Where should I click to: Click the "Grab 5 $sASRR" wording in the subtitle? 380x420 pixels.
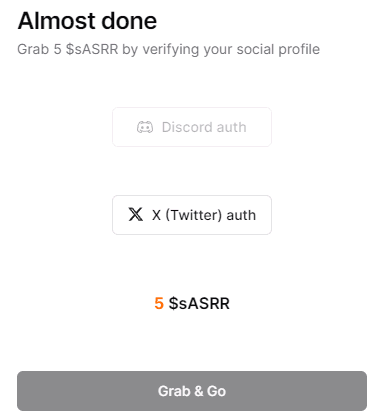pos(68,49)
